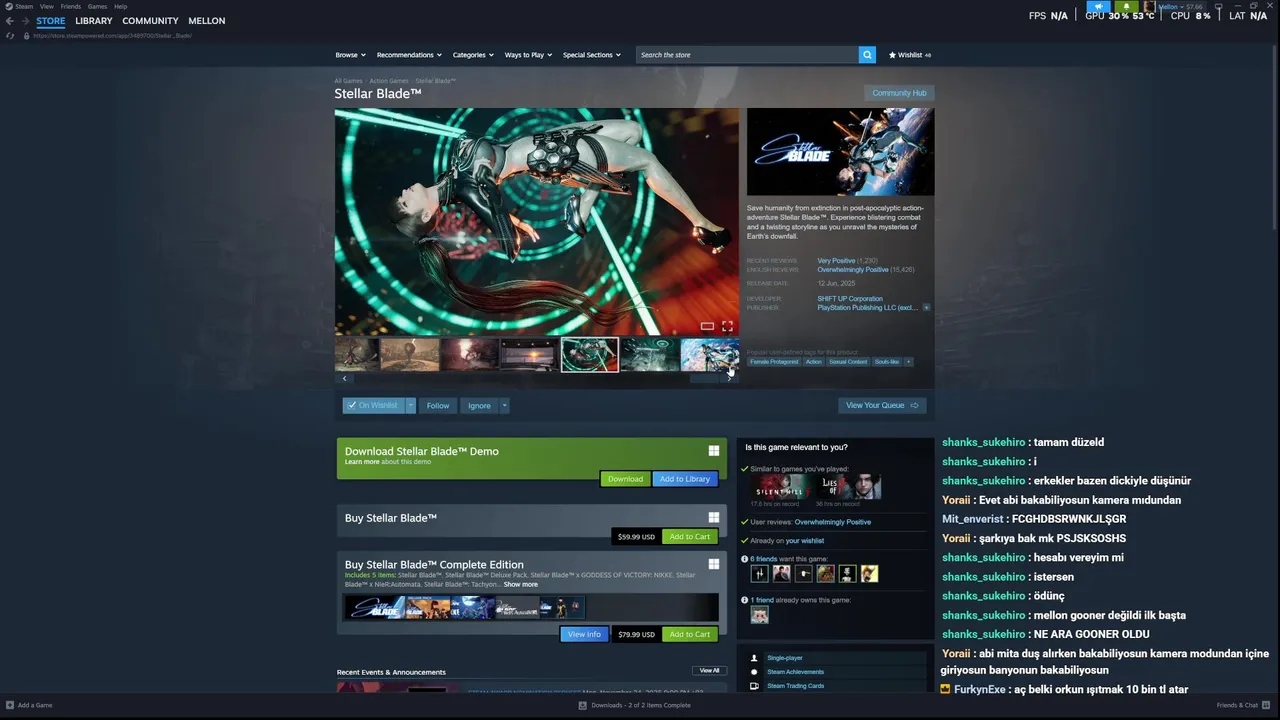Open avatar of friend who owns game
Image resolution: width=1280 pixels, height=720 pixels.
(759, 615)
